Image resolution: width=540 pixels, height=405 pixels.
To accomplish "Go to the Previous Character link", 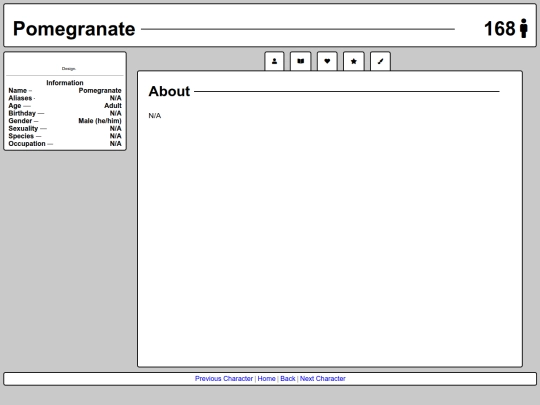I will coord(224,378).
